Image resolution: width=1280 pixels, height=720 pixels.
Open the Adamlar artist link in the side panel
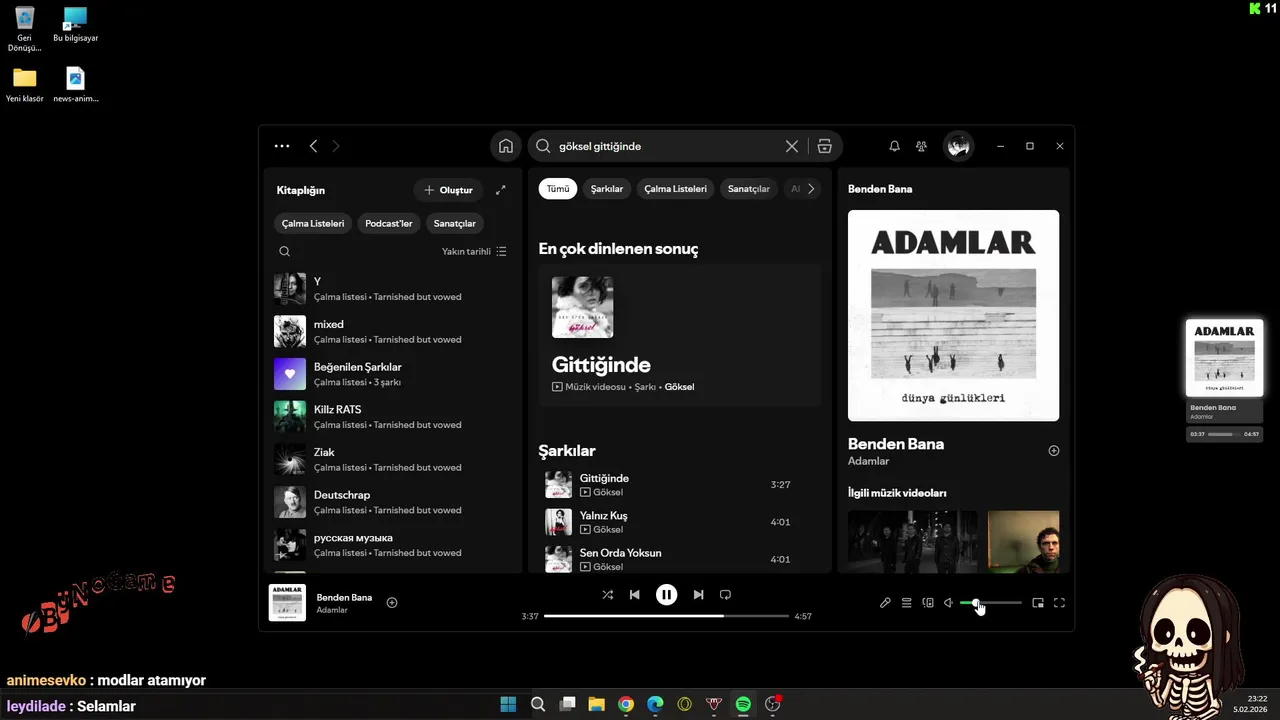(x=868, y=461)
